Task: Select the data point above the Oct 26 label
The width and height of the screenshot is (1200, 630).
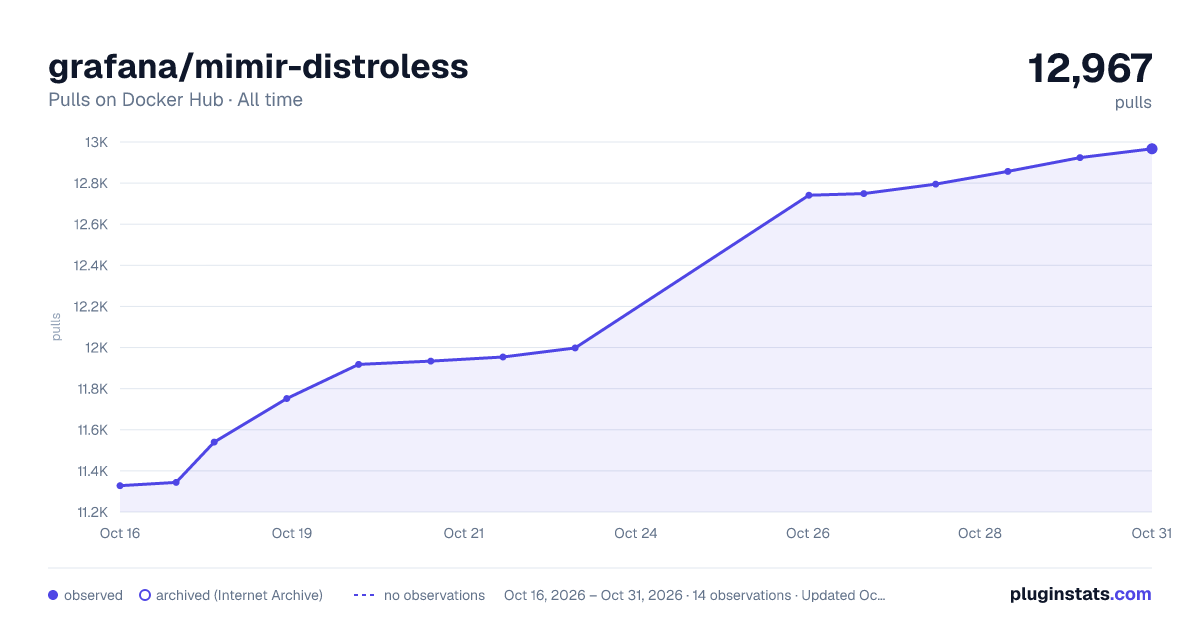Action: click(808, 195)
